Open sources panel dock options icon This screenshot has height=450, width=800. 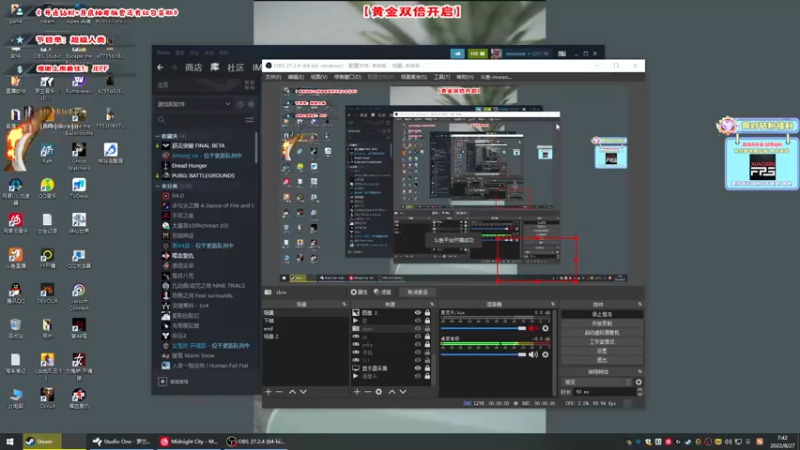tap(432, 304)
